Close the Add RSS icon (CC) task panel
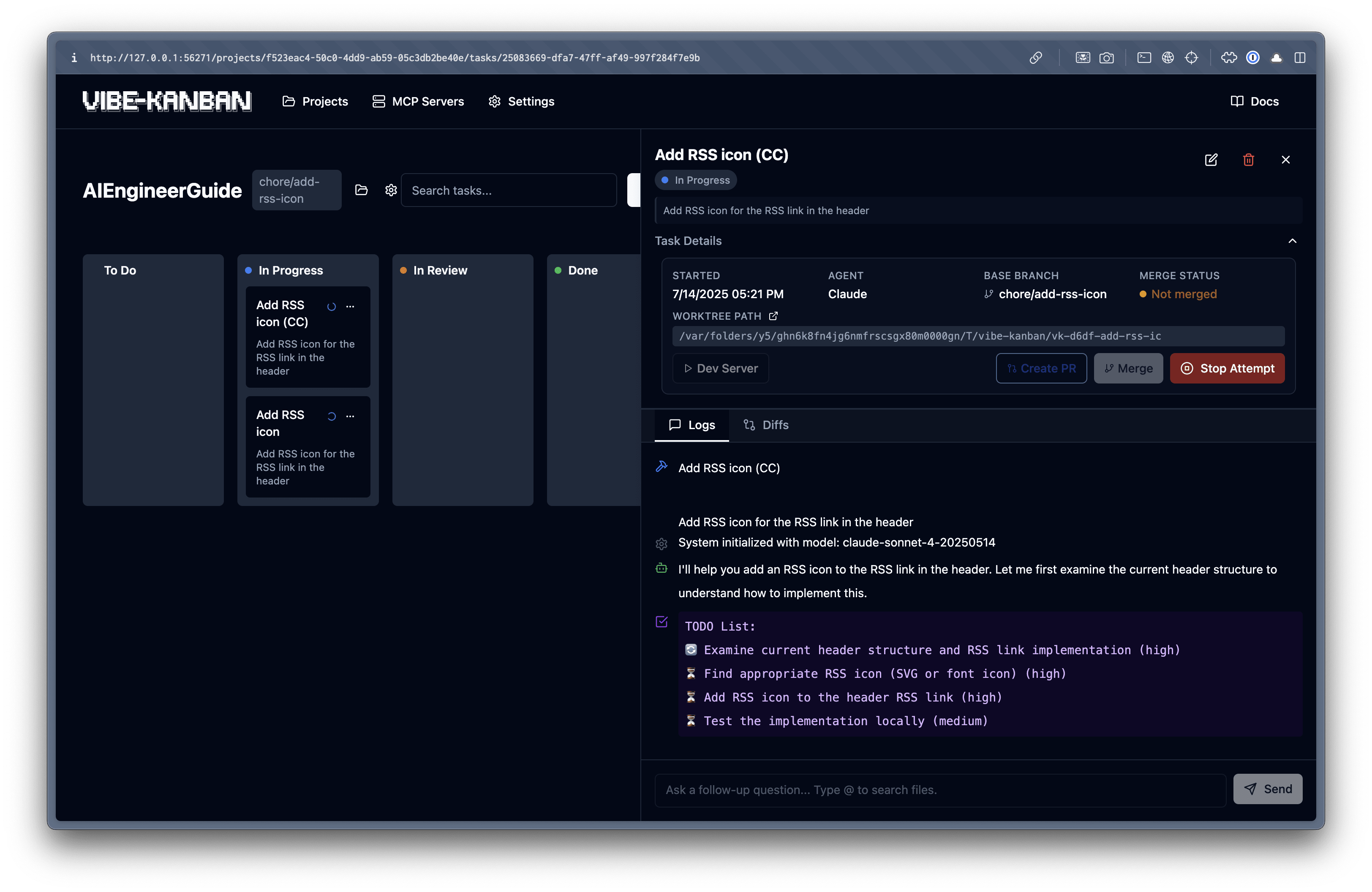The image size is (1372, 892). click(1285, 160)
